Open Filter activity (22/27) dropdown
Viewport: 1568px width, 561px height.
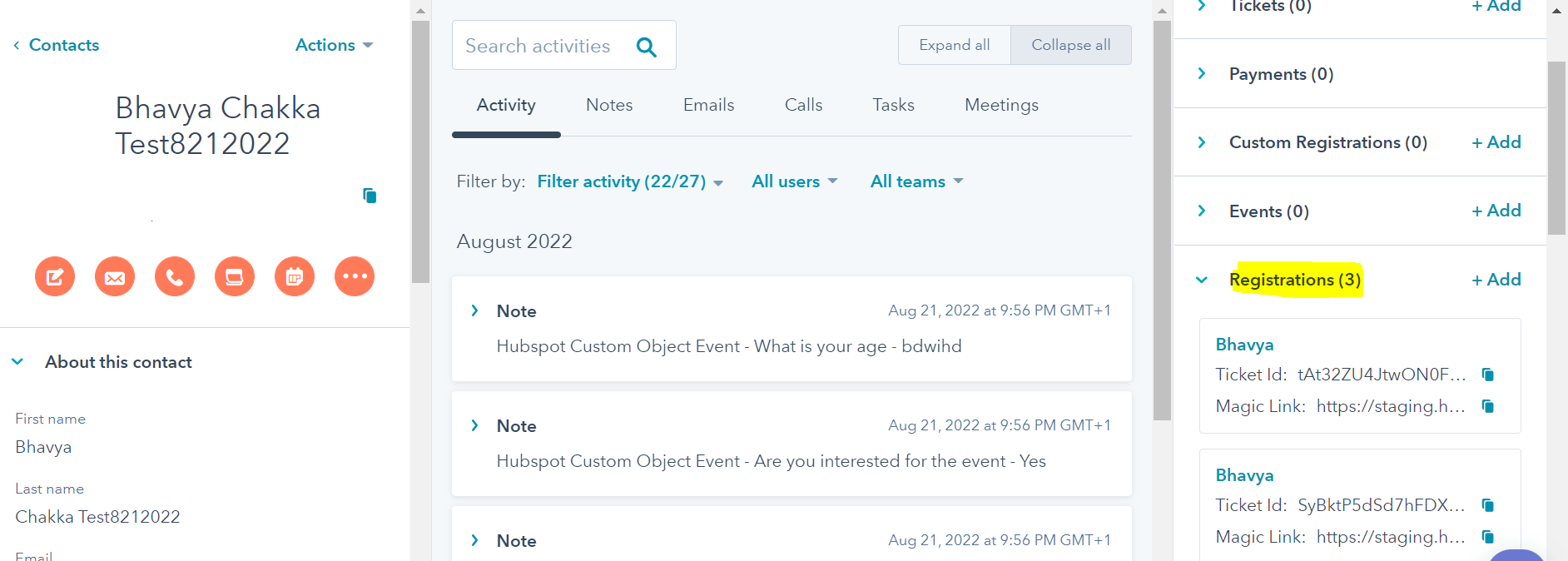(630, 181)
